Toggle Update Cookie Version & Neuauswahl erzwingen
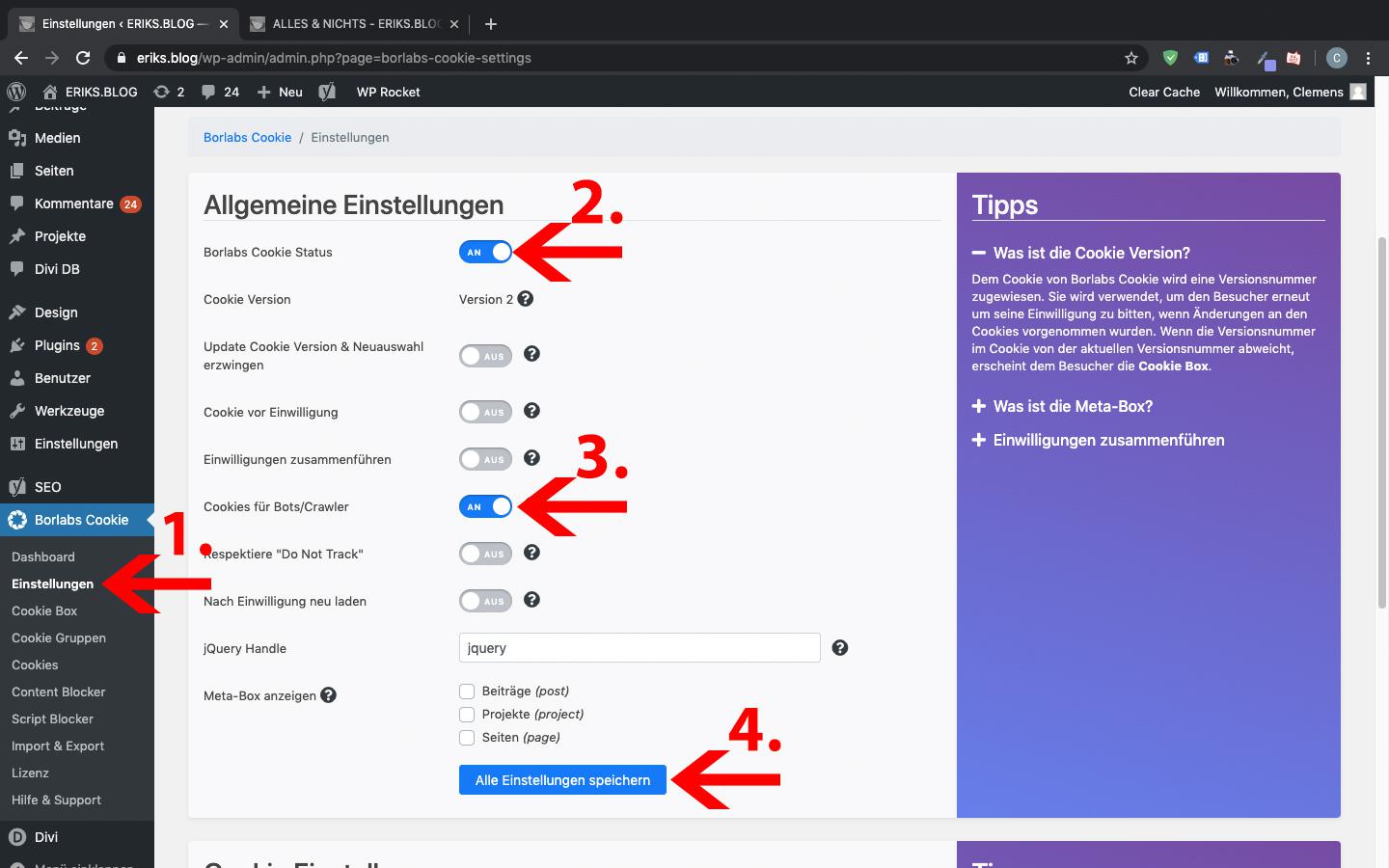Image resolution: width=1389 pixels, height=868 pixels. point(485,356)
